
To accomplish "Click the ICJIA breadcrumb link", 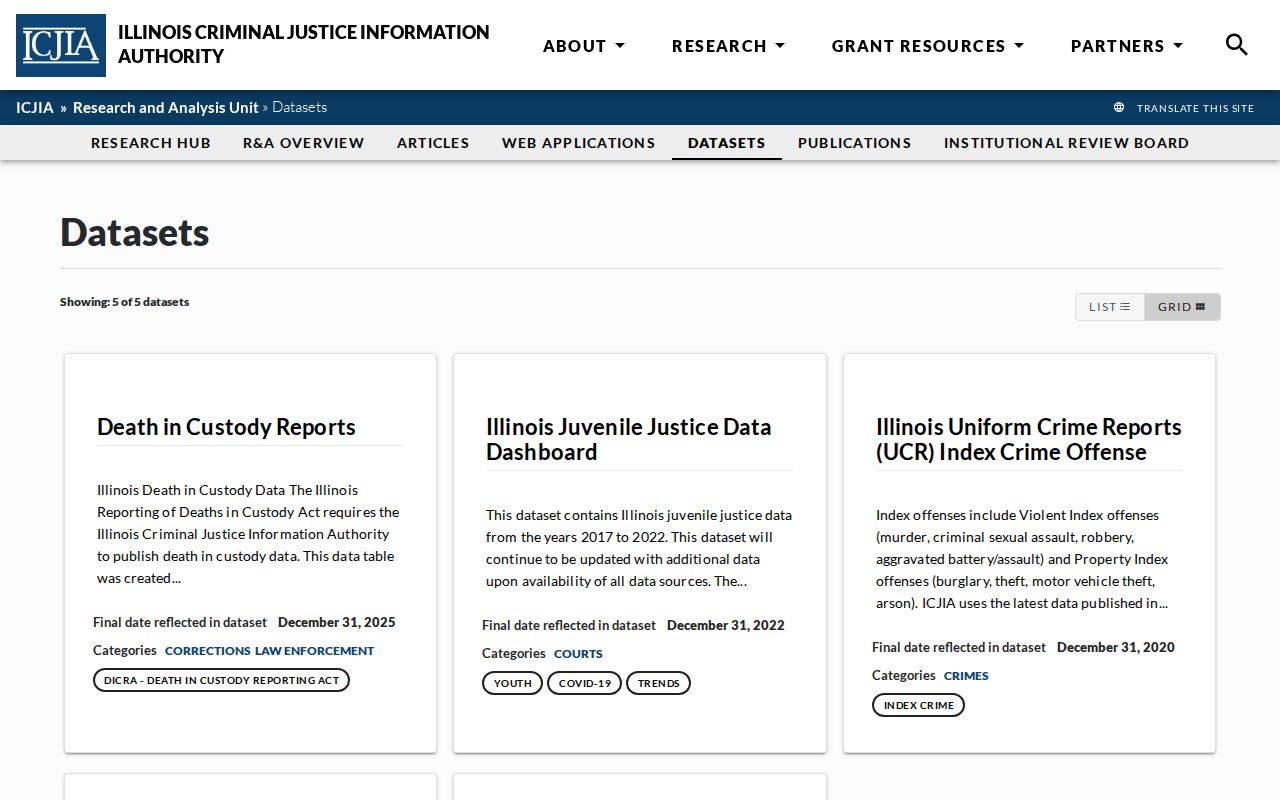I will click(35, 108).
